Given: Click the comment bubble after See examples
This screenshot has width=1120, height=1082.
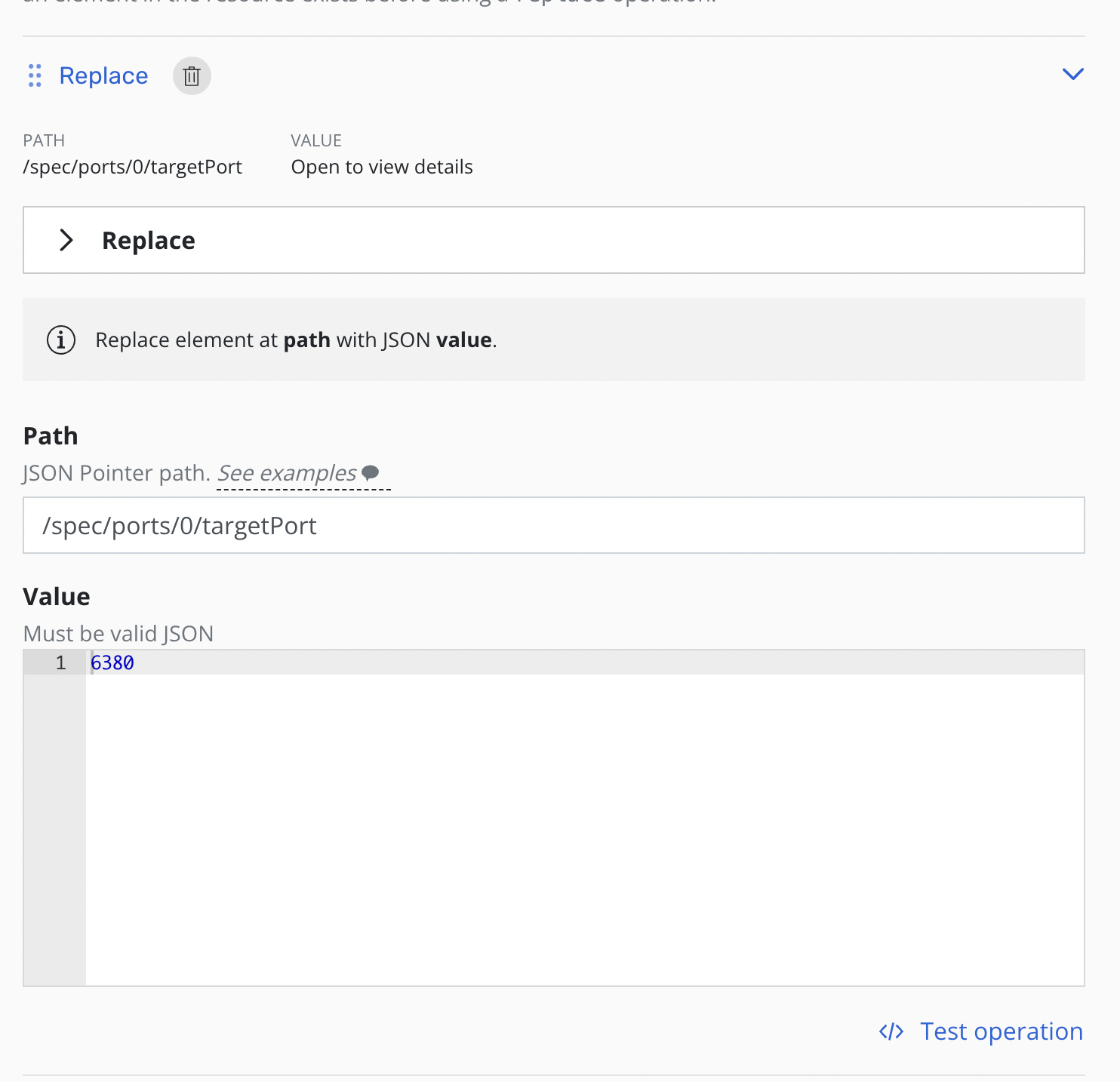Looking at the screenshot, I should click(371, 473).
